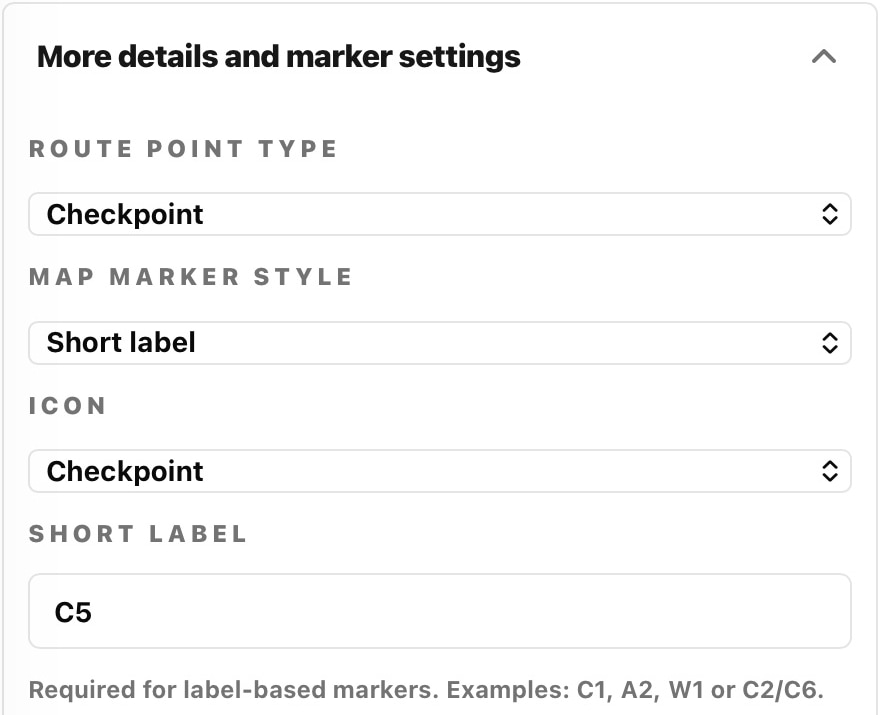Click the ICON field label
The width and height of the screenshot is (880, 715).
click(x=67, y=405)
